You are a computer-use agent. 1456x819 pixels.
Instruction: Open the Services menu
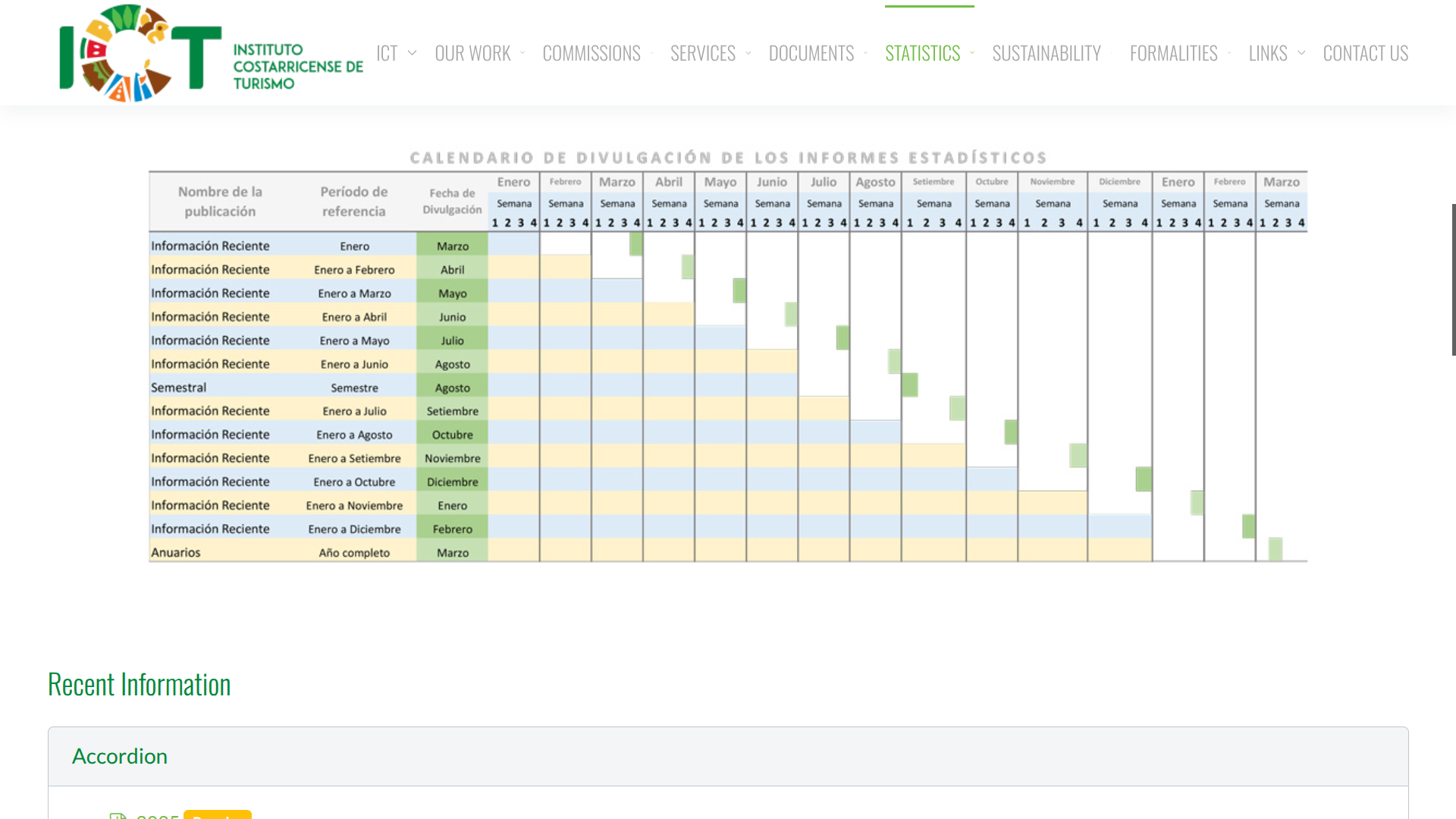[x=703, y=53]
